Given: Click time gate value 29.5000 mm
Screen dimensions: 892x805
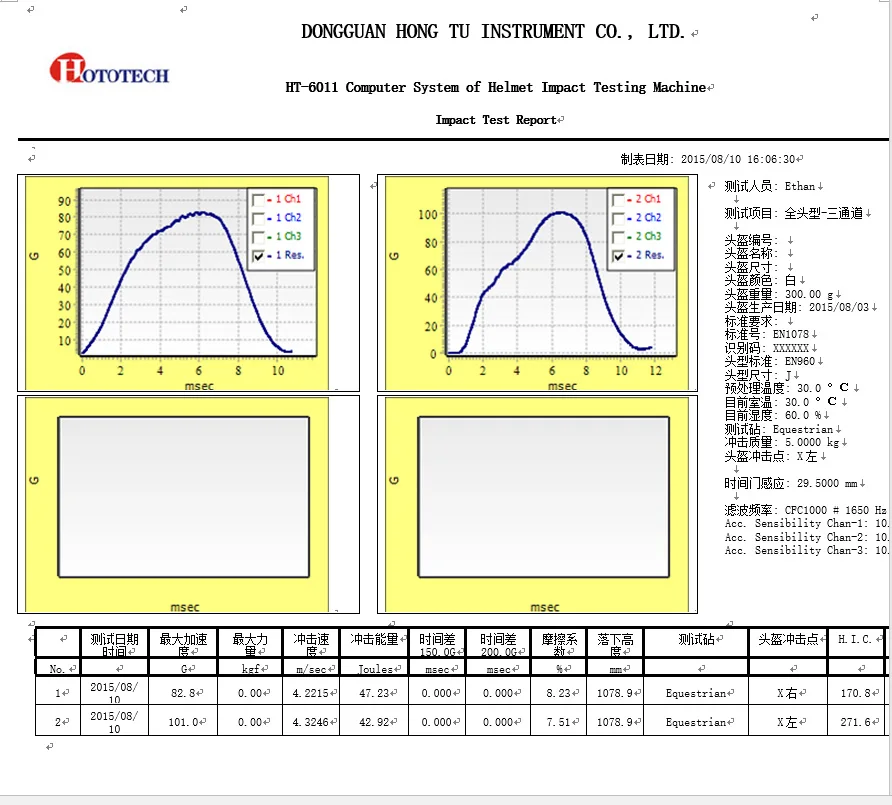Looking at the screenshot, I should (x=827, y=483).
